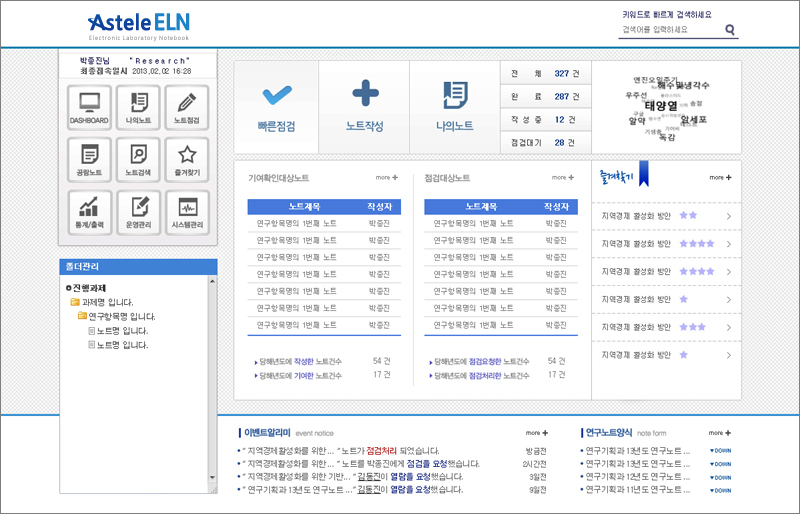Open the DASHBOARD icon in the left menu
This screenshot has height=514, width=800.
[89, 107]
